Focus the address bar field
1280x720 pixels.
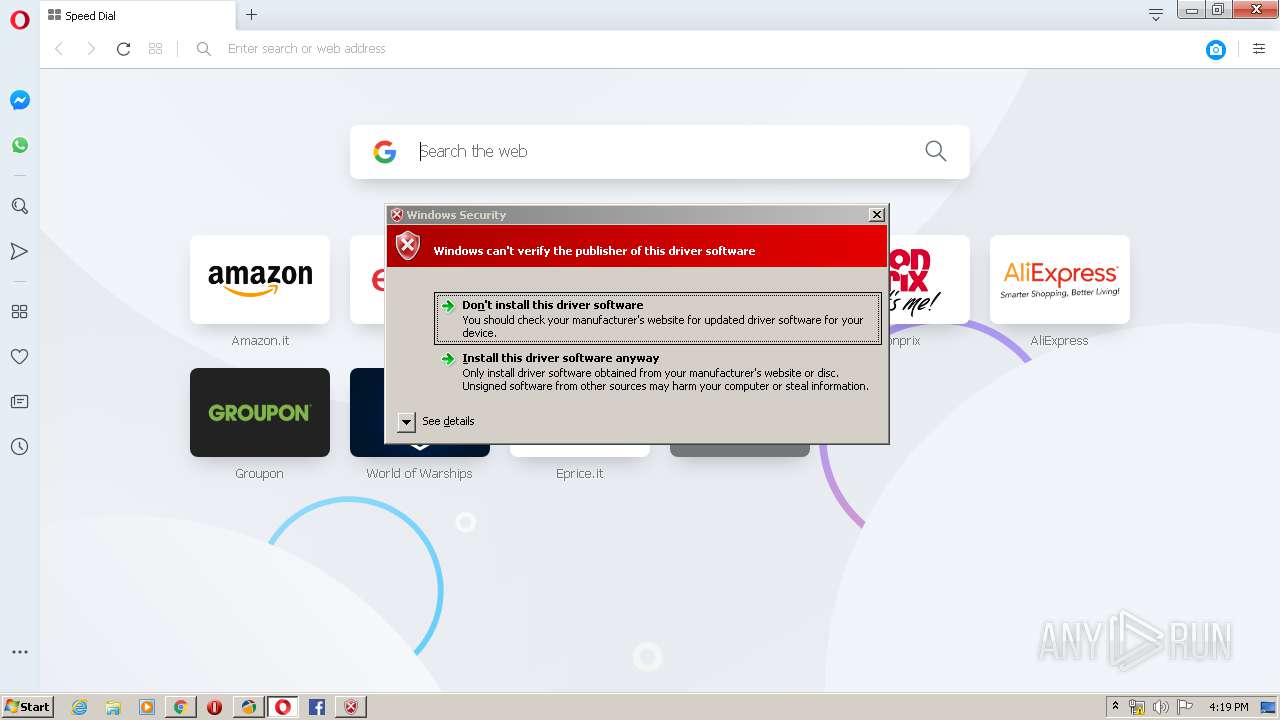click(x=690, y=49)
